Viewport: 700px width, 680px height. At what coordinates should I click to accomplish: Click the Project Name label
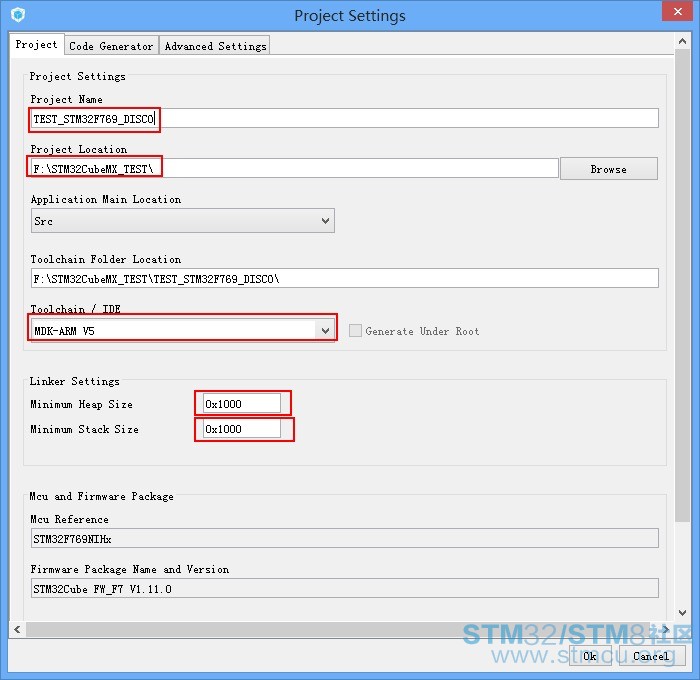pyautogui.click(x=67, y=100)
